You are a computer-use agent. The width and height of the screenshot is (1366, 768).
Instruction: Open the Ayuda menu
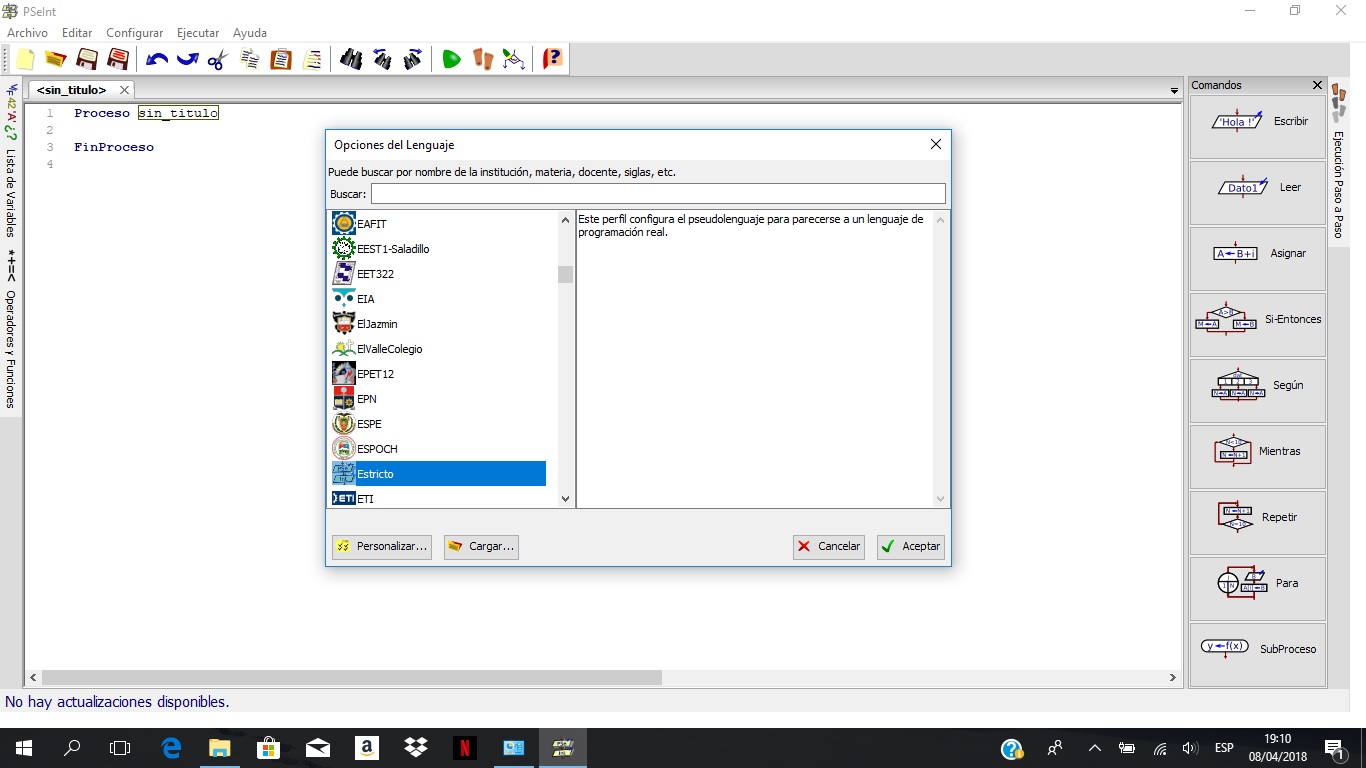point(250,33)
